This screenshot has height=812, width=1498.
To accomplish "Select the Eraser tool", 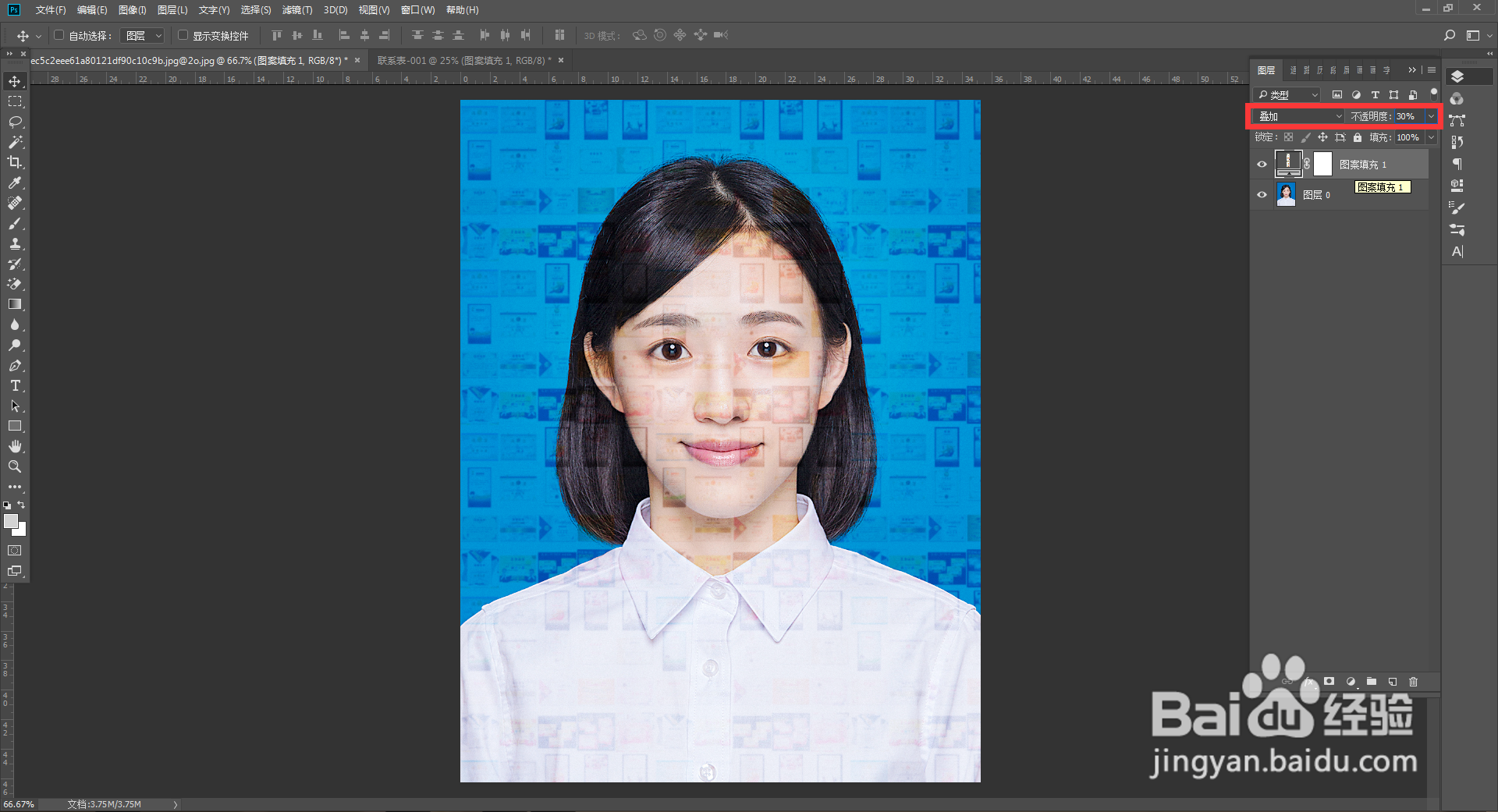I will 15,285.
